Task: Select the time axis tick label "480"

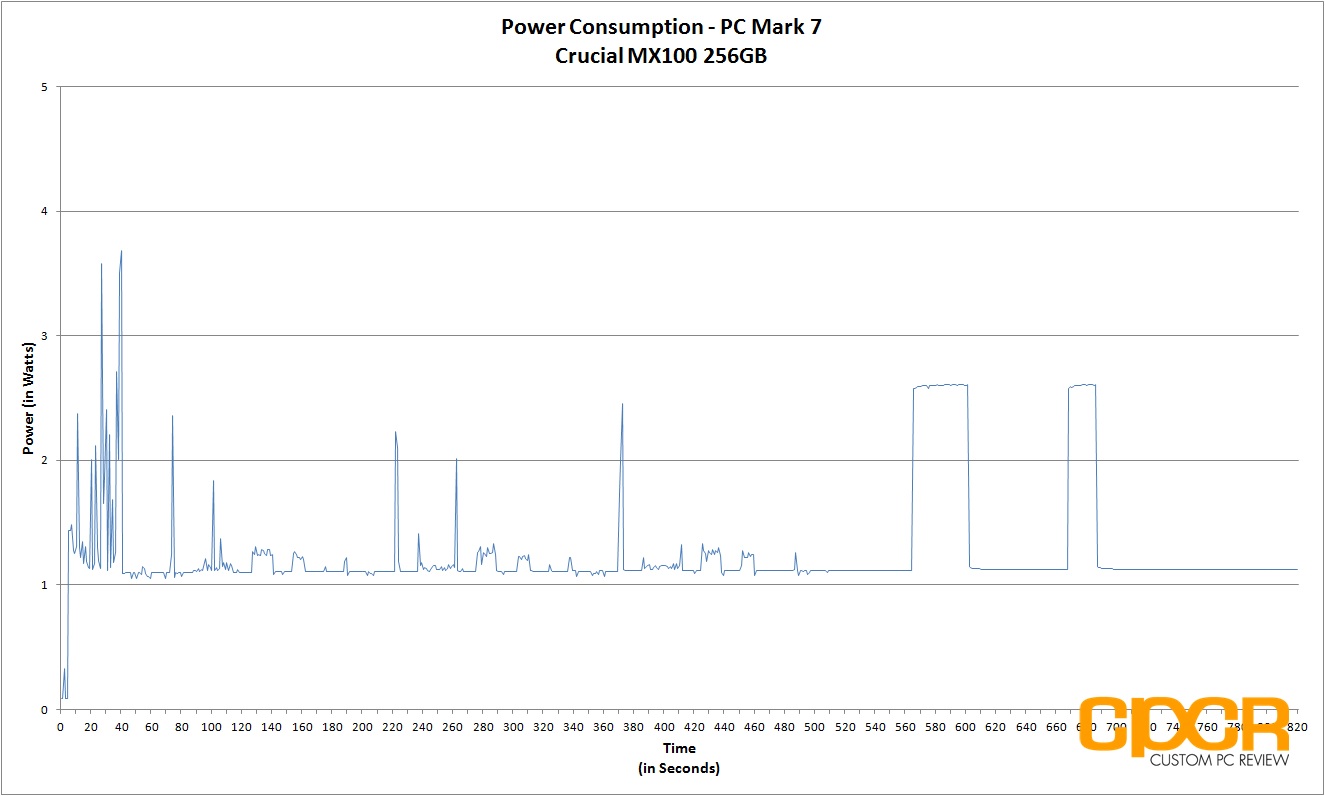Action: [784, 727]
